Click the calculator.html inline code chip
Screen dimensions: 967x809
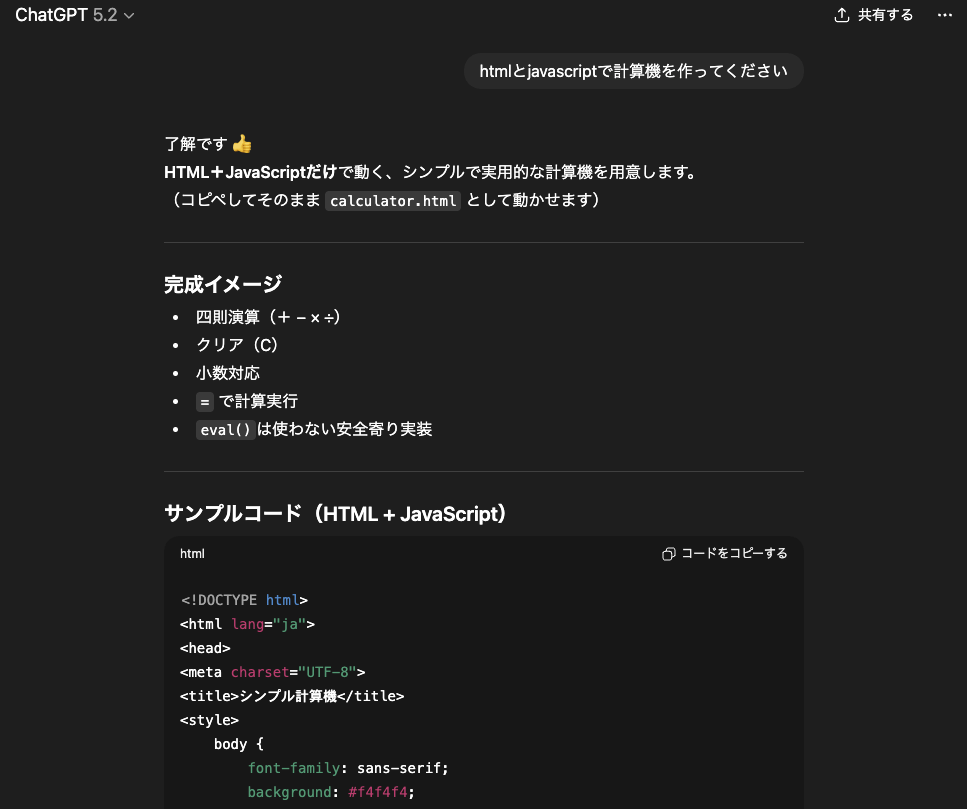point(394,201)
